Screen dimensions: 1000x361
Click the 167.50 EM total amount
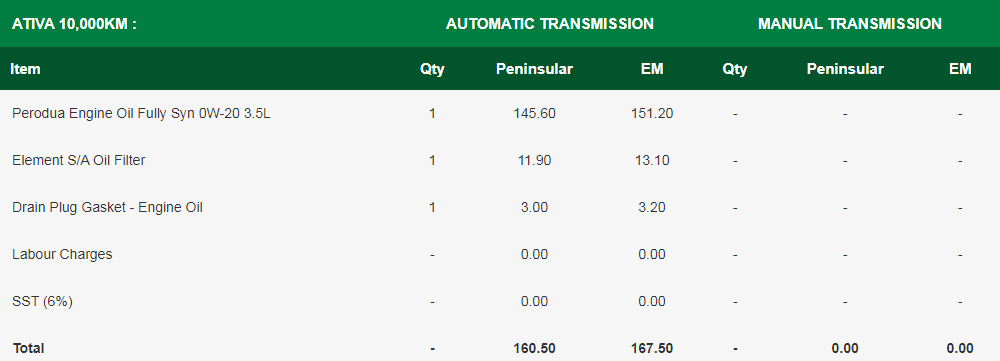(x=652, y=348)
